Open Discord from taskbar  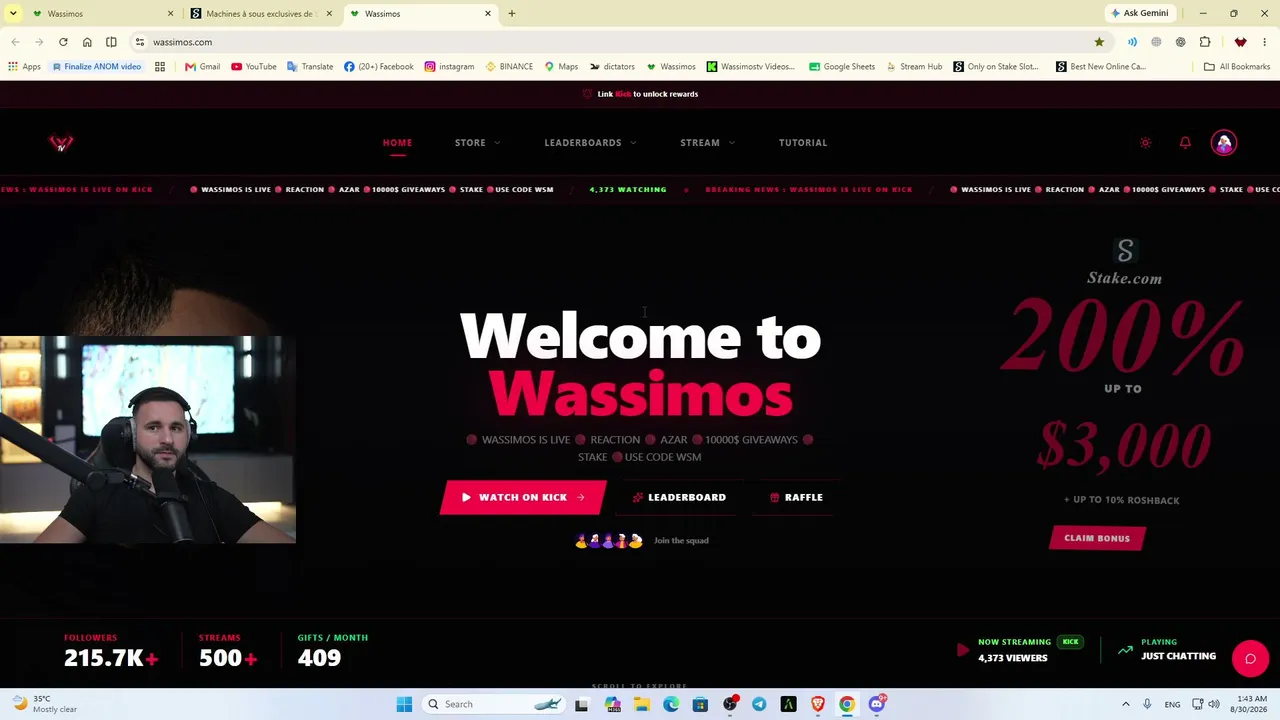click(877, 704)
